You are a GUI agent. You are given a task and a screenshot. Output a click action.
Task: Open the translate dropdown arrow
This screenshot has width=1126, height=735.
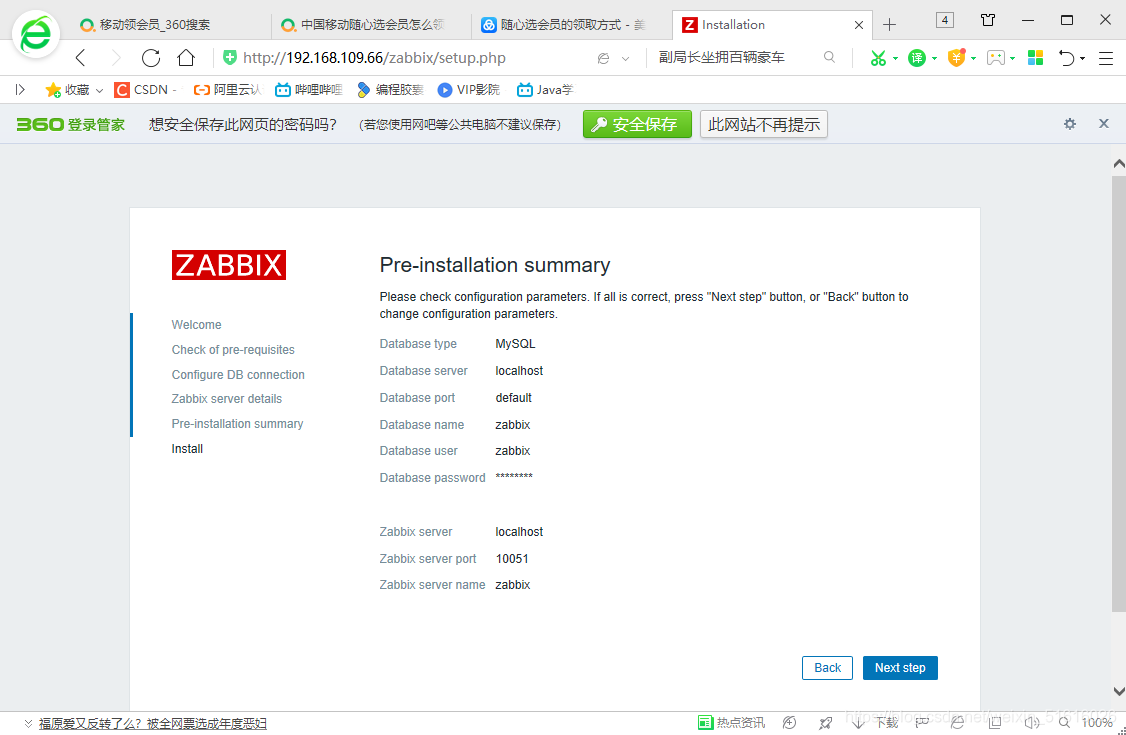tap(934, 59)
